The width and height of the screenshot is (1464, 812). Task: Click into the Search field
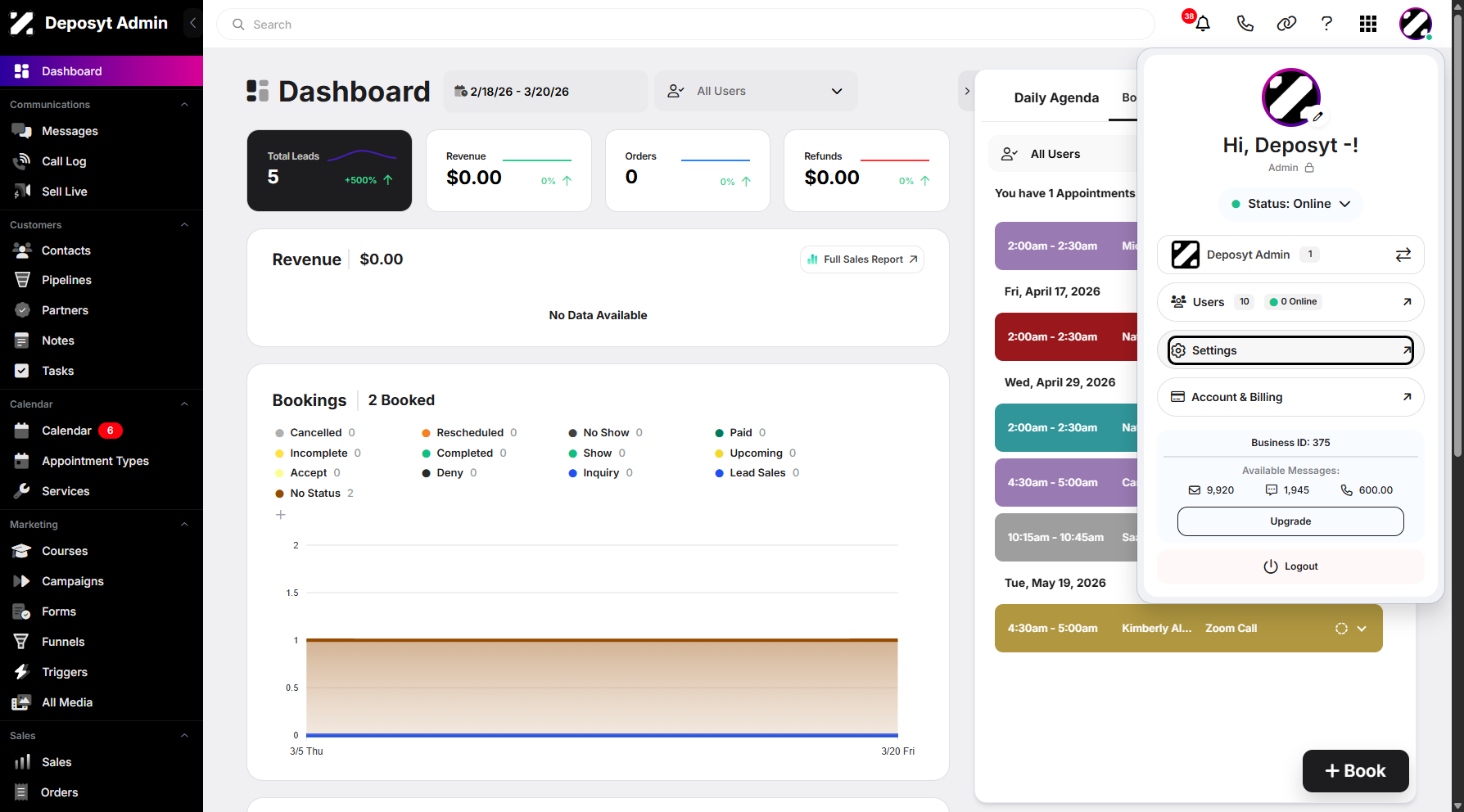686,25
